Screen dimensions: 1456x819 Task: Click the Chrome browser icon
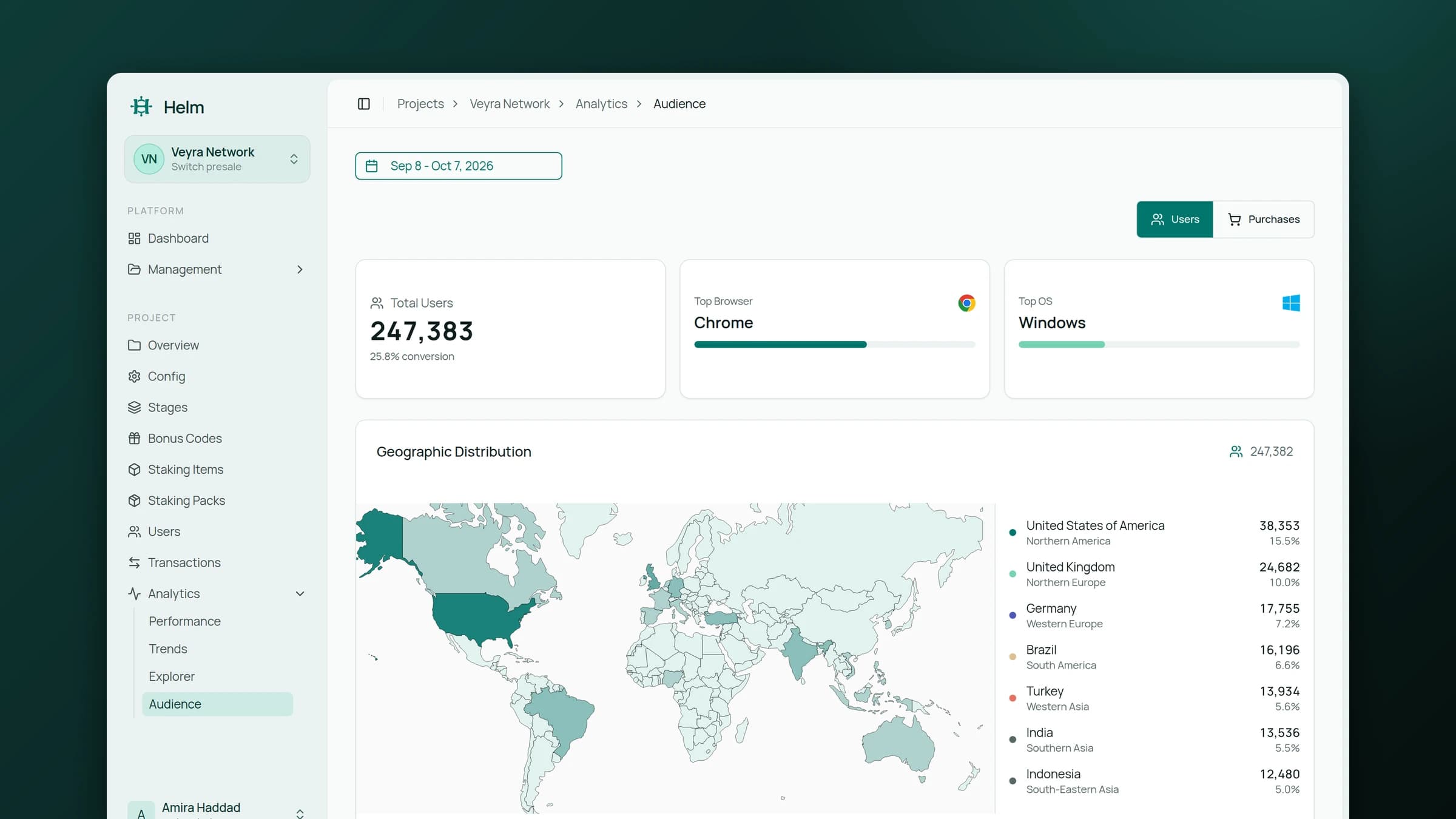pyautogui.click(x=966, y=303)
